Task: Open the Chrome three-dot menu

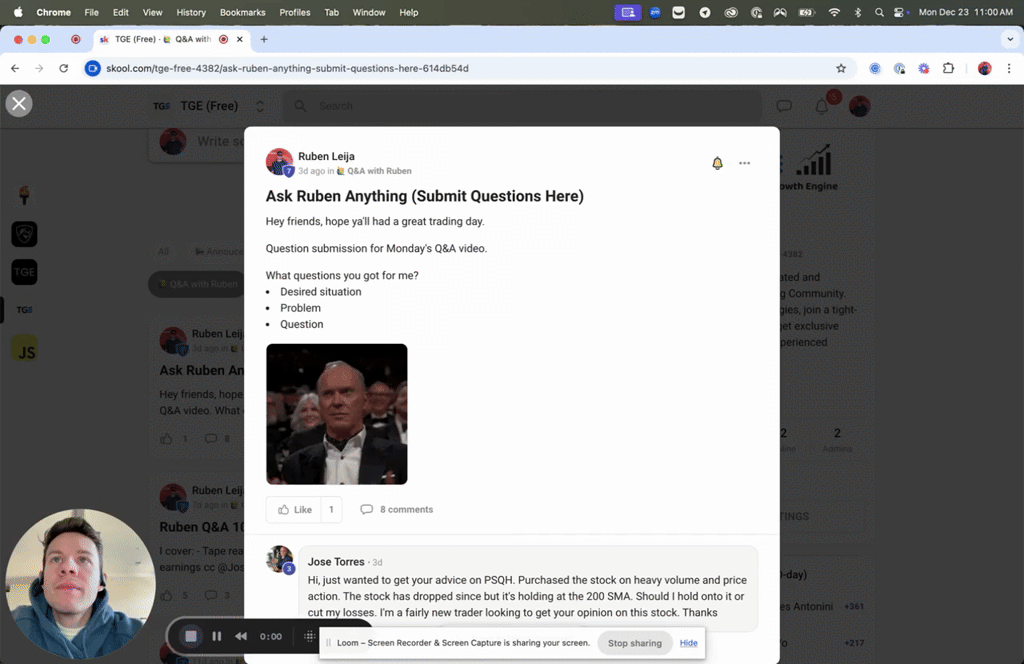Action: point(1009,69)
